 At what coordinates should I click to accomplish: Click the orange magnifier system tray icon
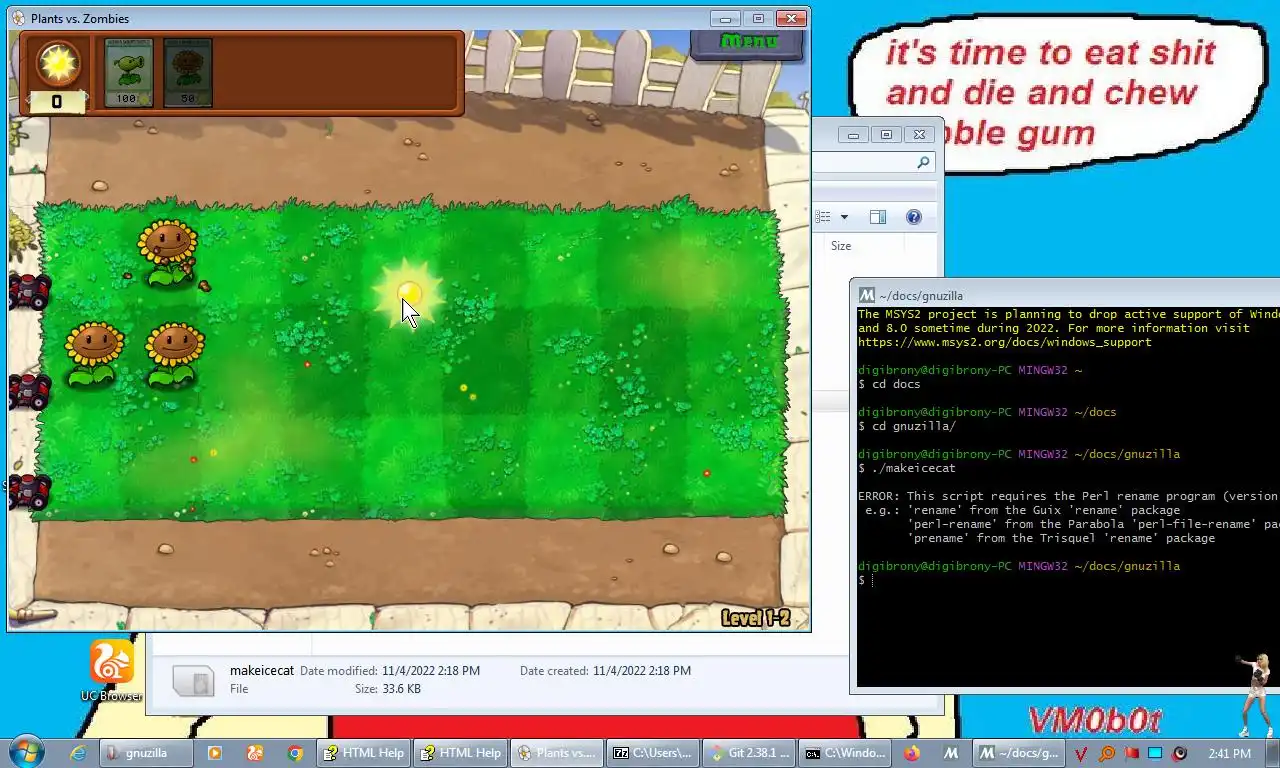[1107, 753]
